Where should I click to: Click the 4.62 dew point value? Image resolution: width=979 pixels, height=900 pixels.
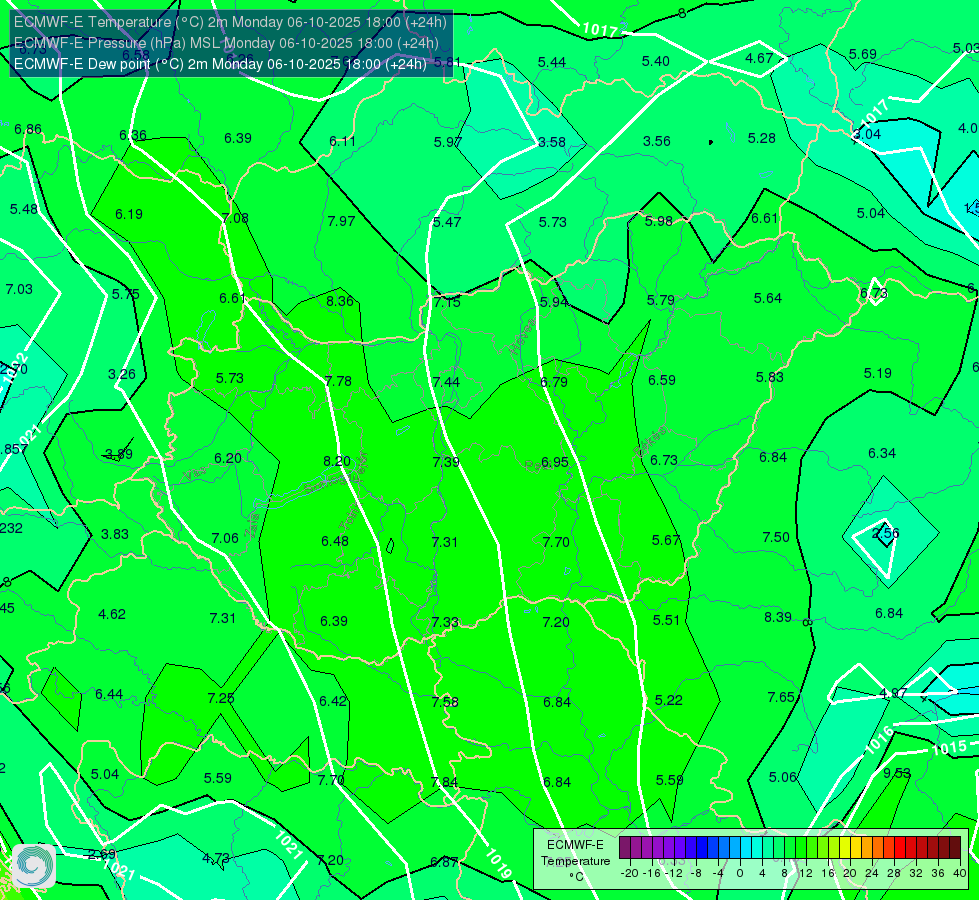[112, 614]
